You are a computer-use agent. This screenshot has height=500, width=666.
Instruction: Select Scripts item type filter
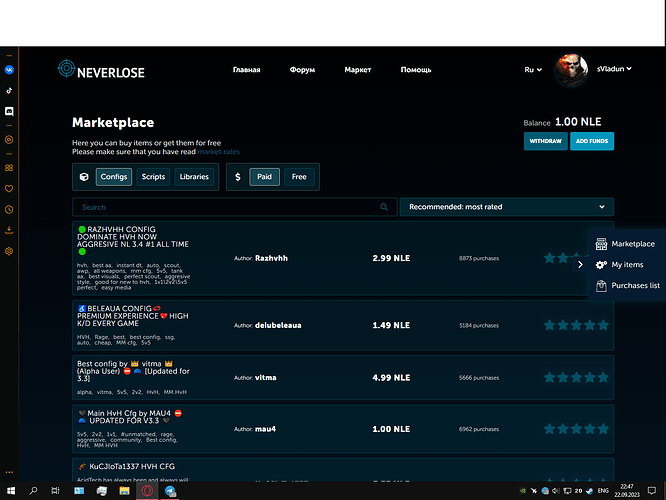(153, 177)
